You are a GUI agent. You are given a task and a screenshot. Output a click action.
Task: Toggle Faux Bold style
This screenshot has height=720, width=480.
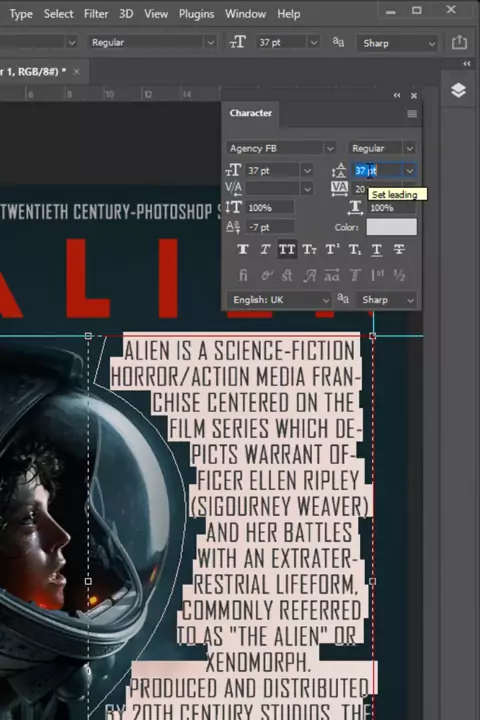[243, 249]
